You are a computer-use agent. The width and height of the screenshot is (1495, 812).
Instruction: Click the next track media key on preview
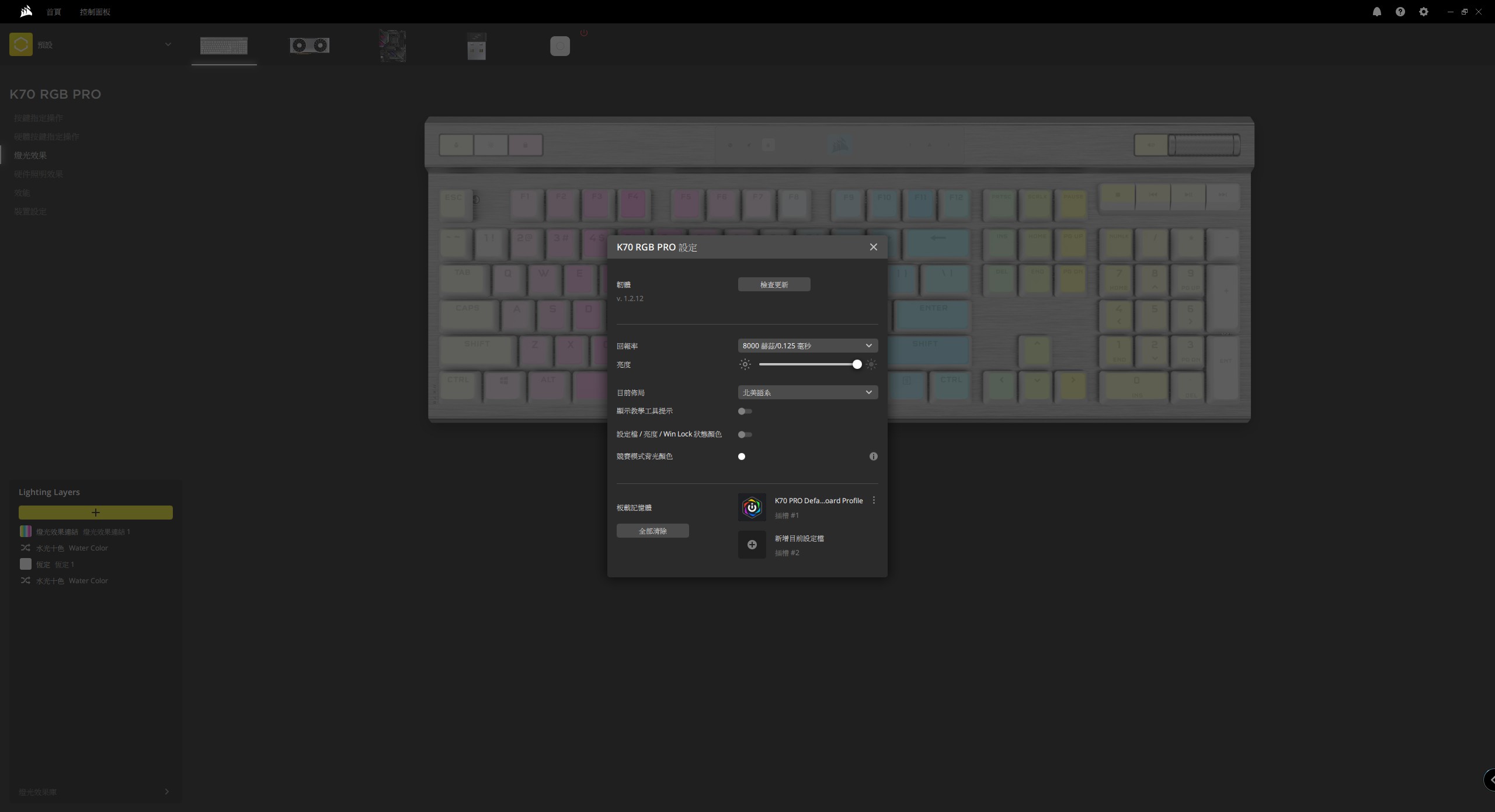coord(1222,197)
